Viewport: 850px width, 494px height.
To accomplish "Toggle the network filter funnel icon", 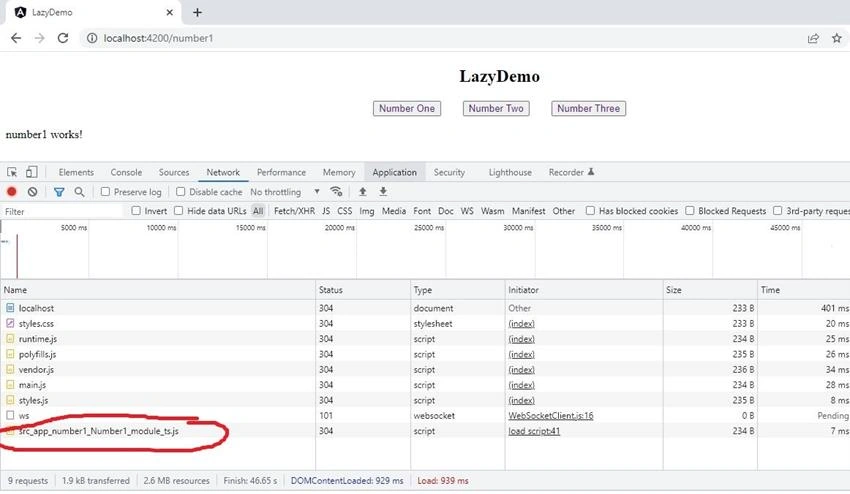I will click(x=59, y=191).
